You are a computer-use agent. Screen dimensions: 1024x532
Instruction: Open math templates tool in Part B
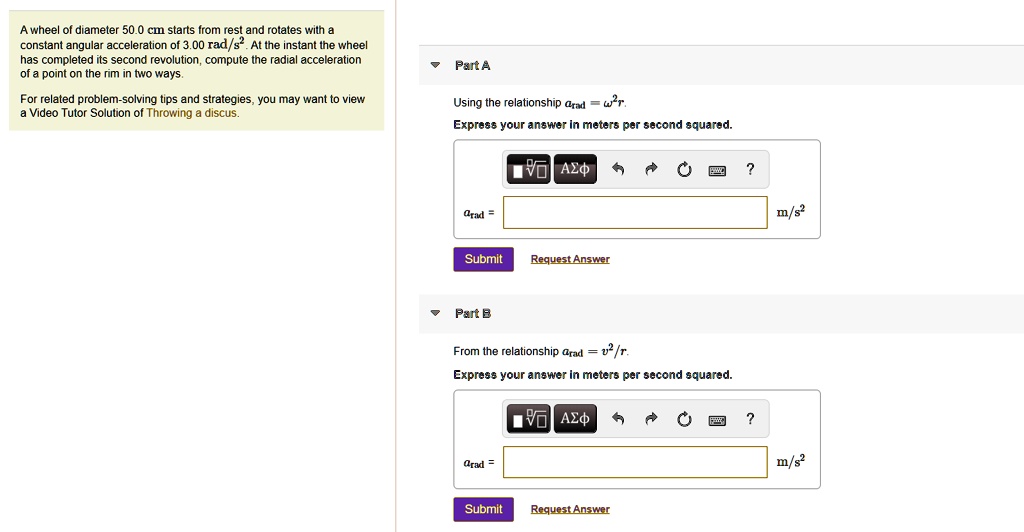tap(530, 419)
